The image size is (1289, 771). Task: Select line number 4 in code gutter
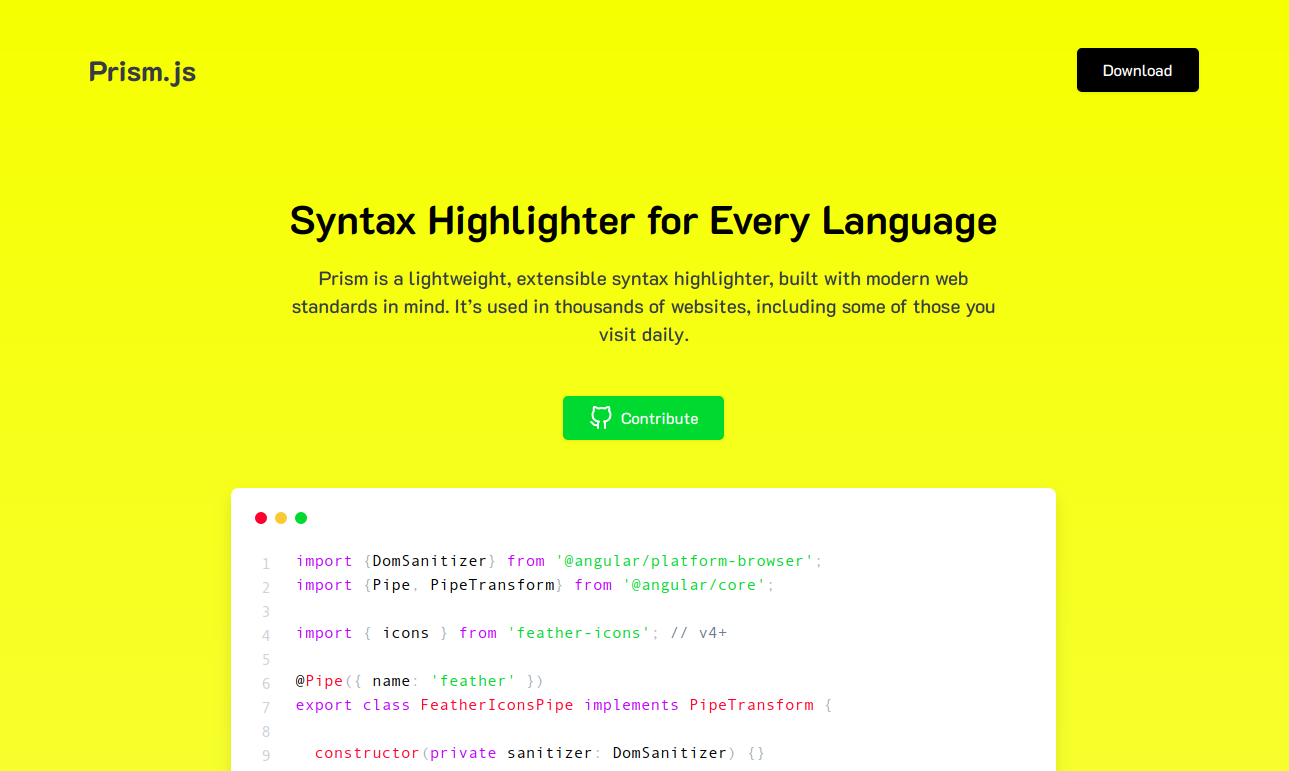pyautogui.click(x=266, y=636)
